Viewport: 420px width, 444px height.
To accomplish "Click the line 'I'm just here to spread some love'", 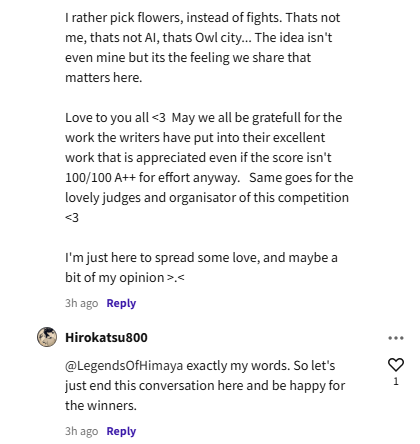I will pyautogui.click(x=201, y=258).
